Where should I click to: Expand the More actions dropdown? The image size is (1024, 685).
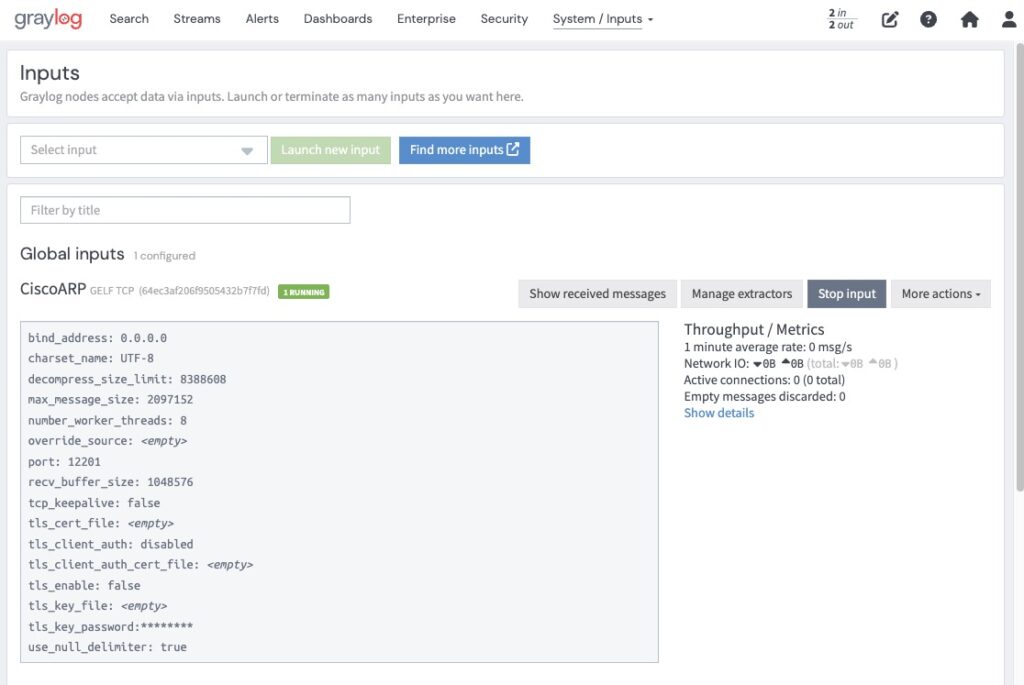[x=940, y=294]
